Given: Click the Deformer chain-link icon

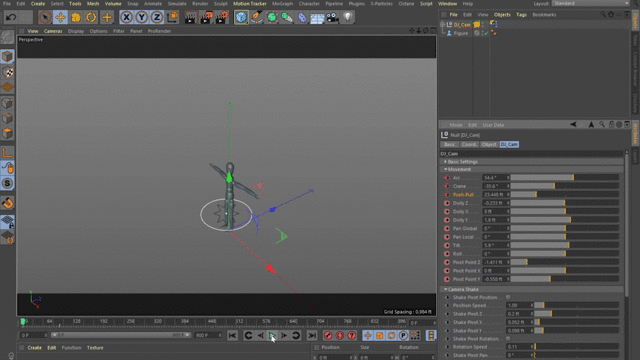Looking at the screenshot, I should pos(302,17).
